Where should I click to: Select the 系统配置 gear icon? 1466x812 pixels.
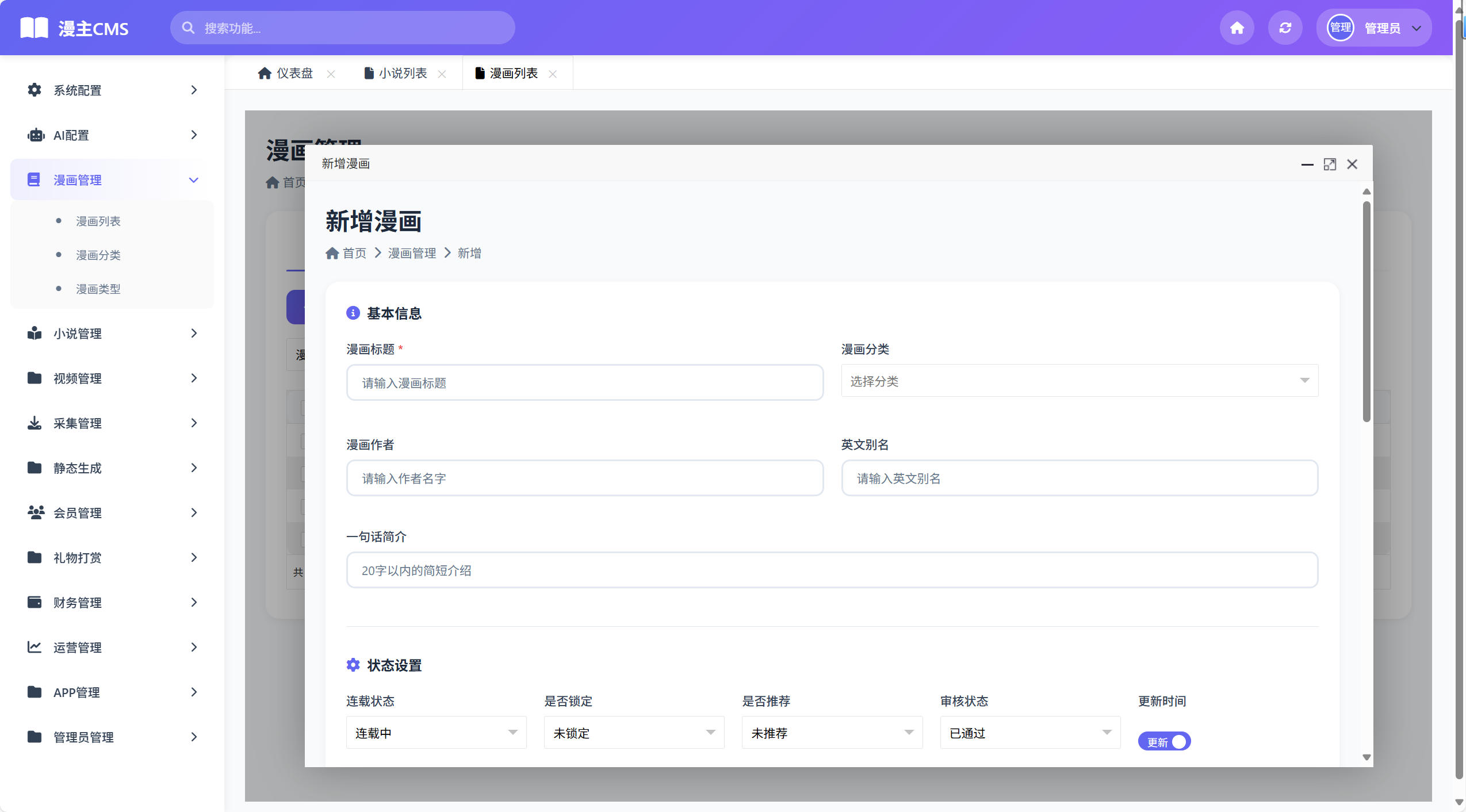tap(35, 90)
